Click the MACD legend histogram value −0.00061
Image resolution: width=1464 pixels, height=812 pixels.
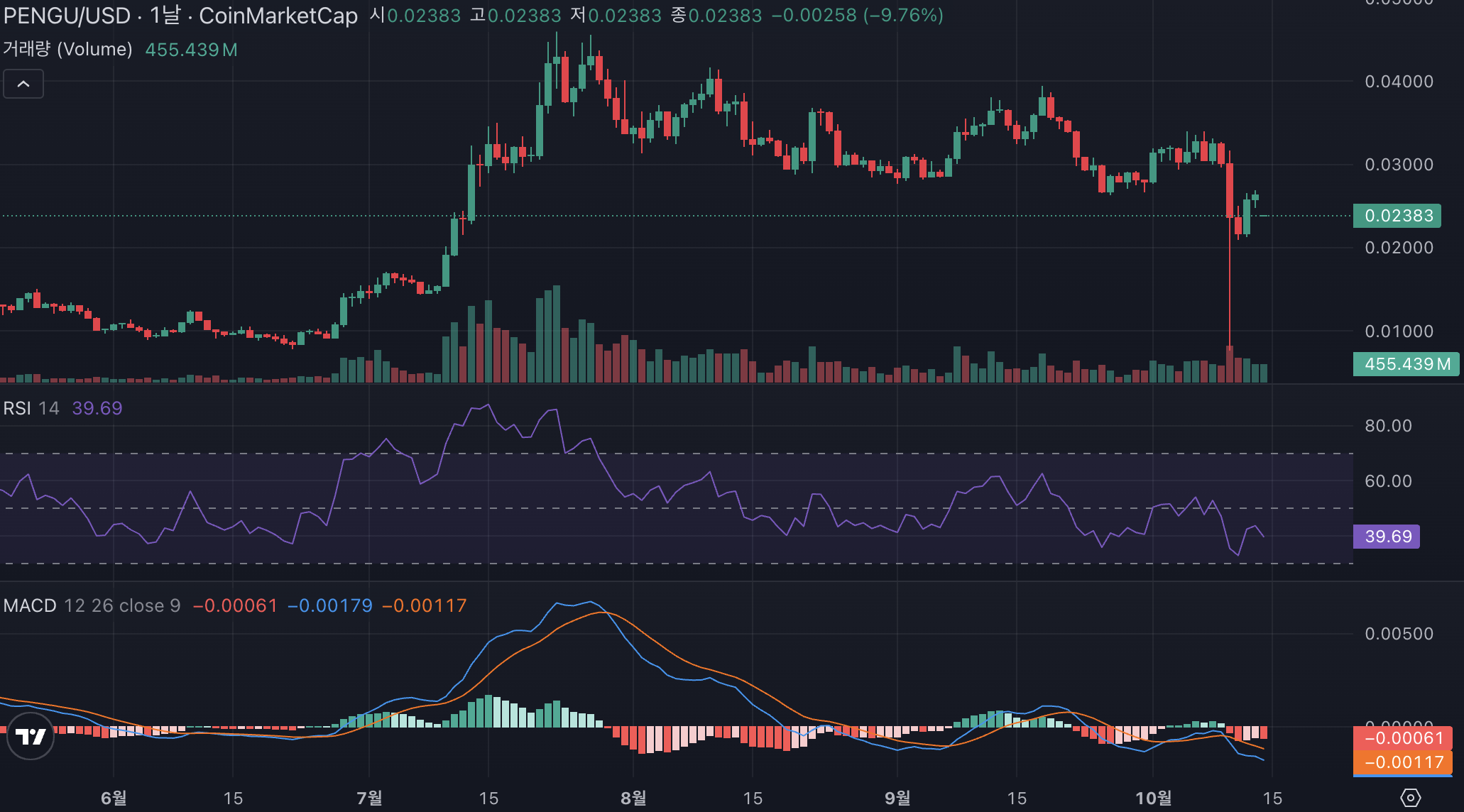point(235,605)
